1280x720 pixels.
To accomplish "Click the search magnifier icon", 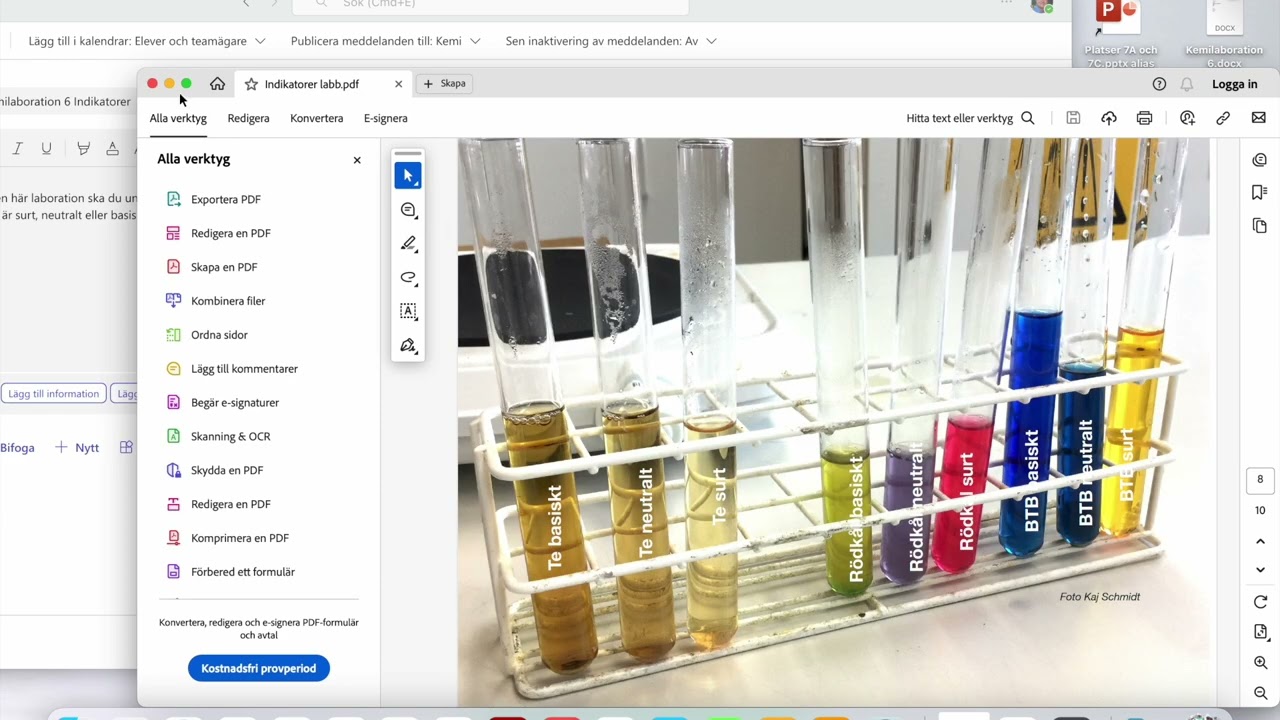I will [1028, 118].
